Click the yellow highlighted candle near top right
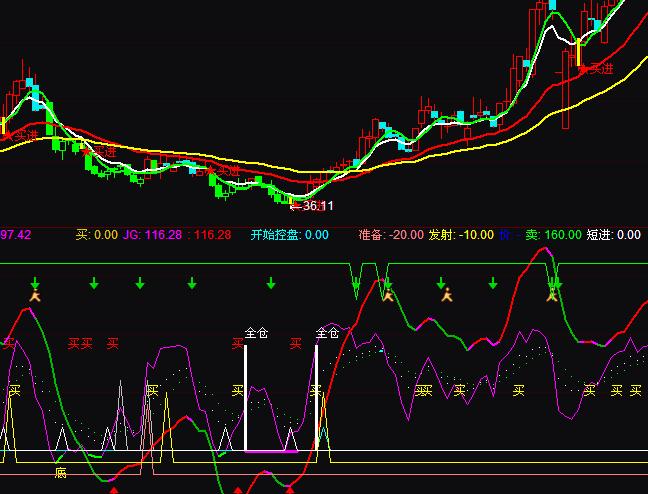 coord(578,52)
